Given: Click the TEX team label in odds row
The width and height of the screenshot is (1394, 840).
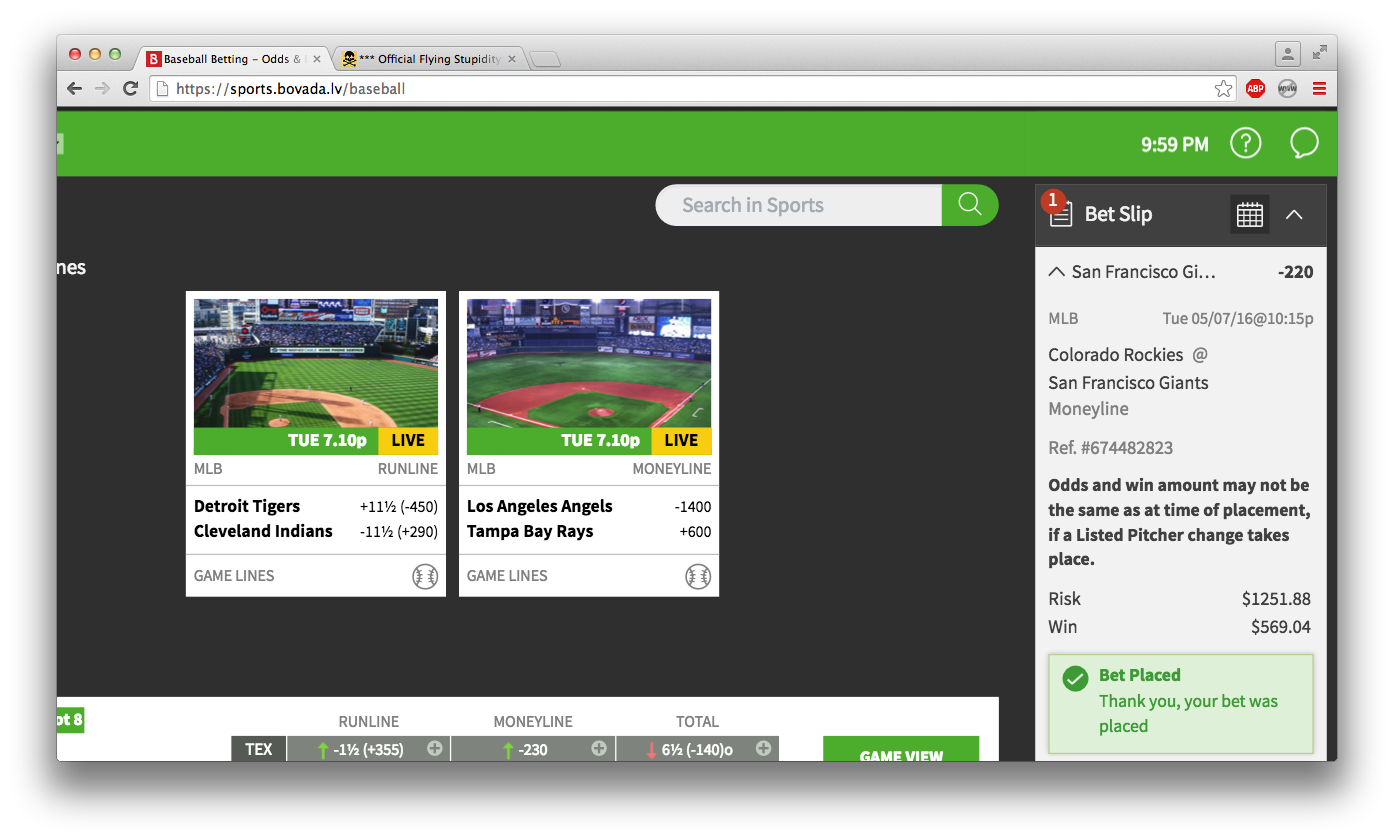Looking at the screenshot, I should 259,749.
